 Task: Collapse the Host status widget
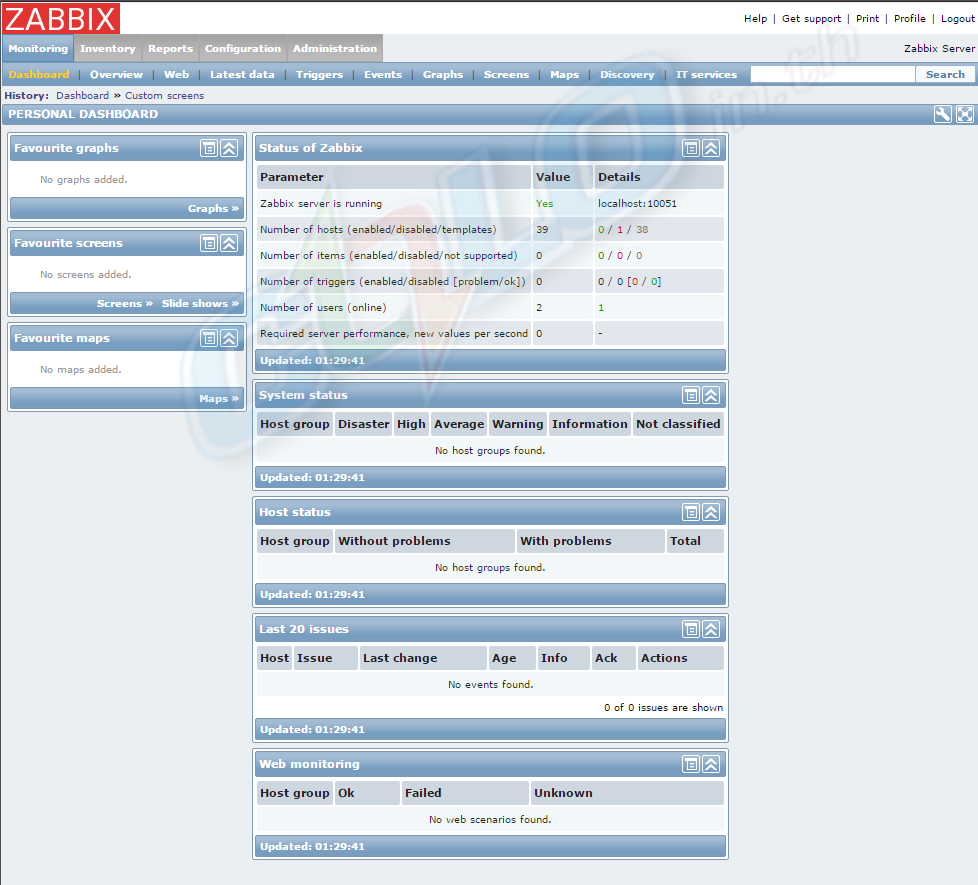(711, 512)
